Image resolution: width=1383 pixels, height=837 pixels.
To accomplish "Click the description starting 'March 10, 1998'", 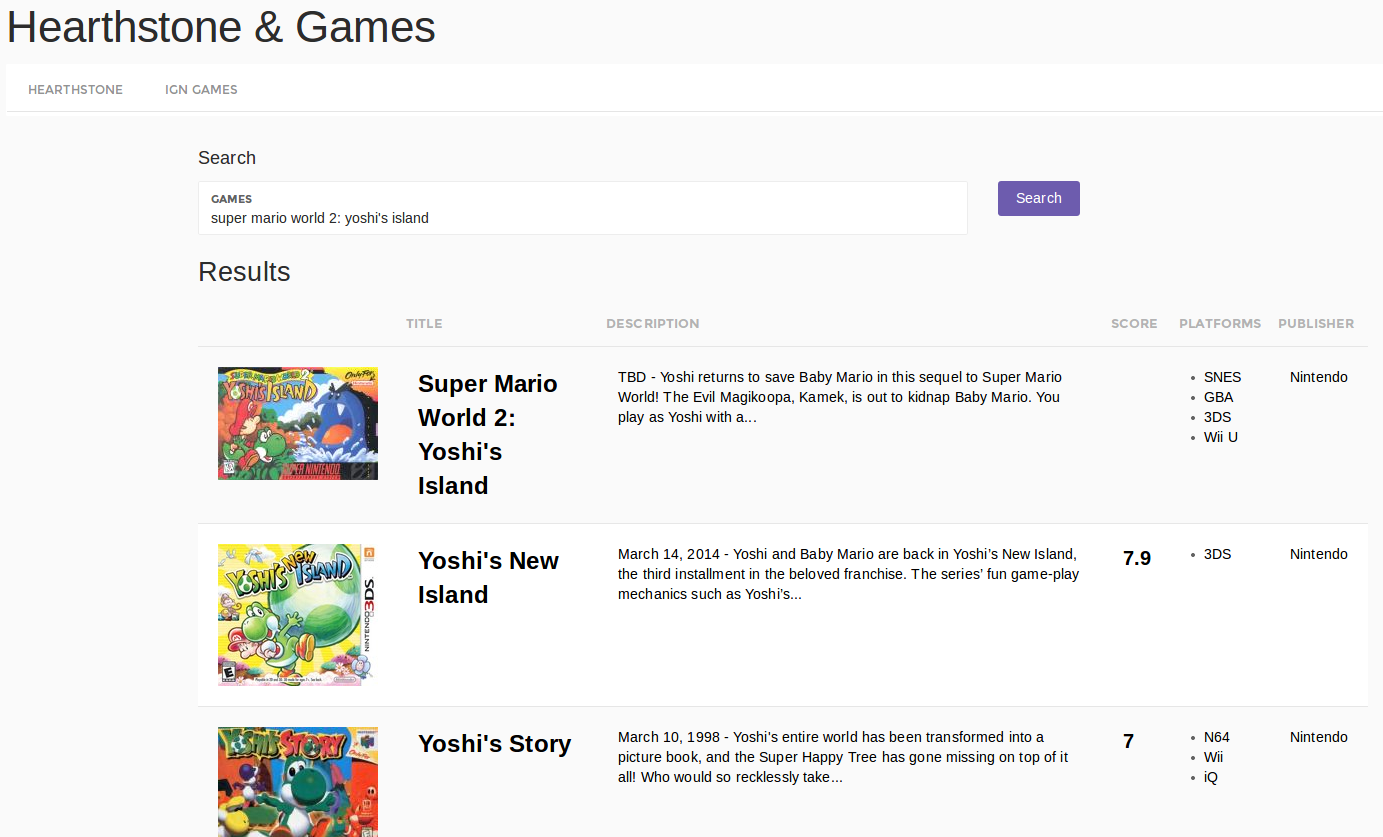I will pyautogui.click(x=843, y=757).
